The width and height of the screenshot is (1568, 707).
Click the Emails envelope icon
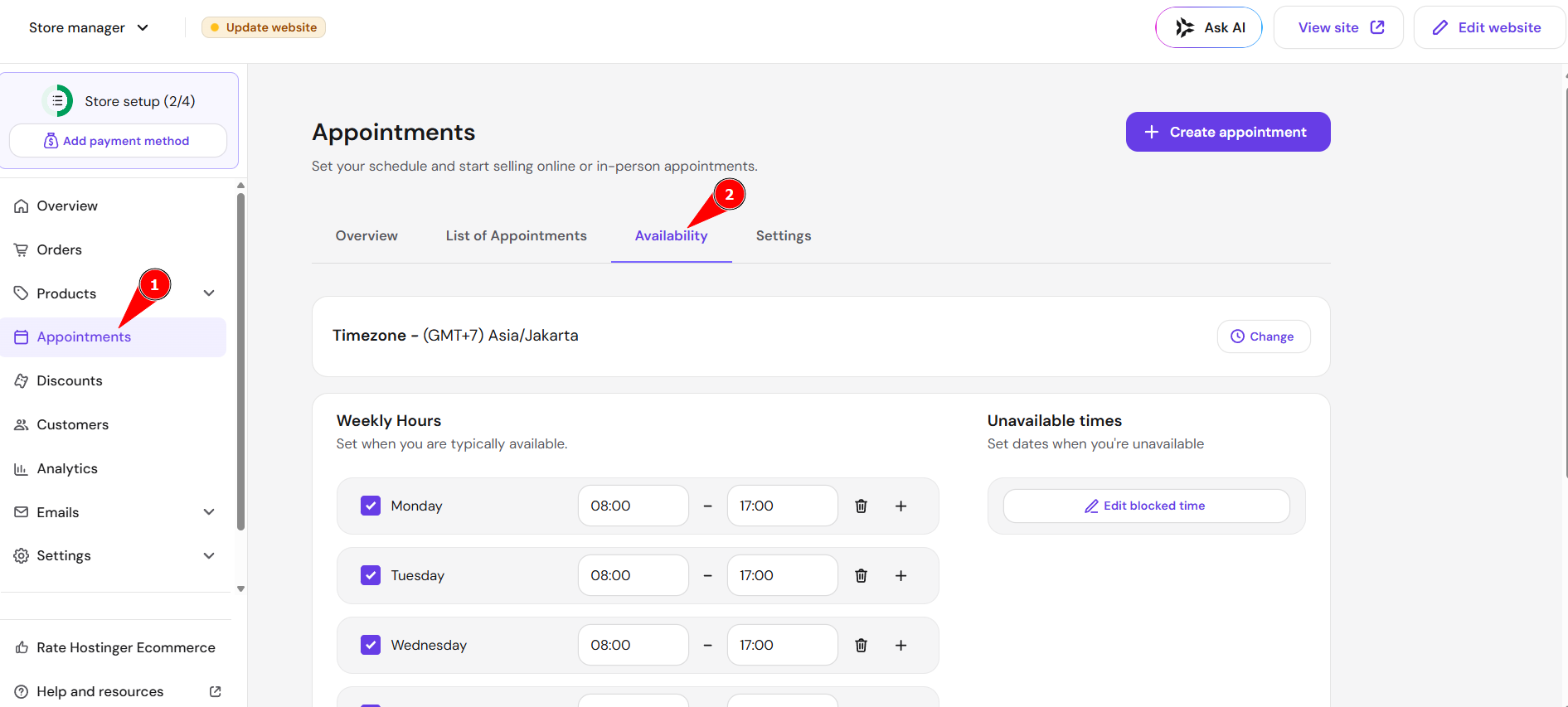pos(22,512)
